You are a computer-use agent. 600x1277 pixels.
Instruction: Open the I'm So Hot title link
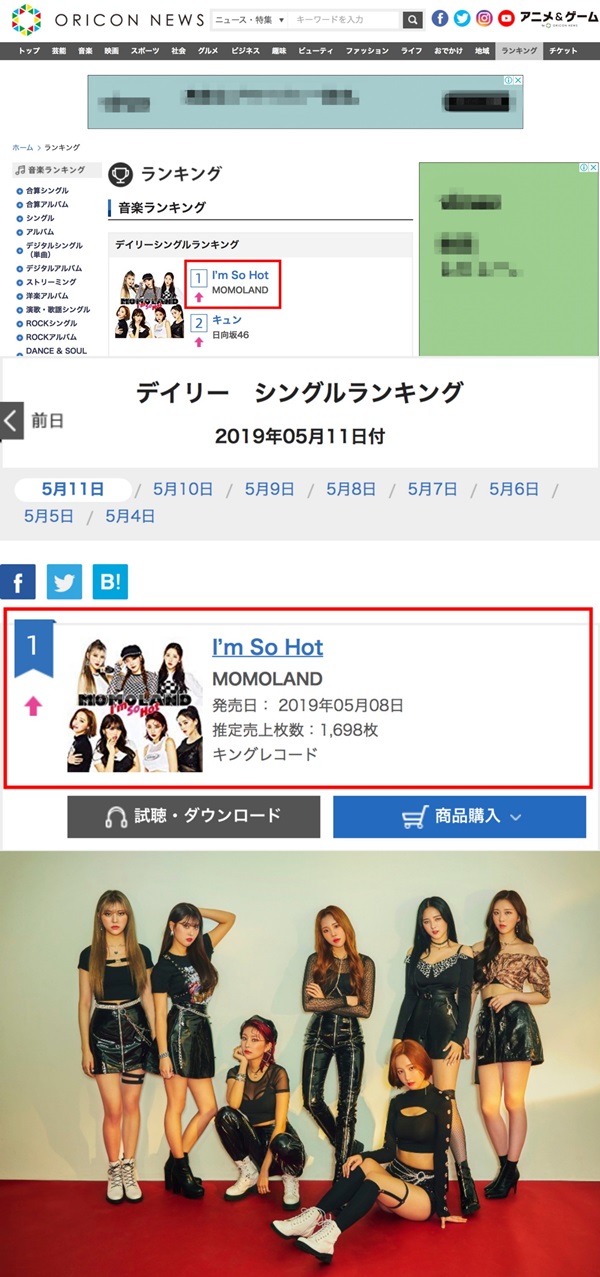point(268,647)
